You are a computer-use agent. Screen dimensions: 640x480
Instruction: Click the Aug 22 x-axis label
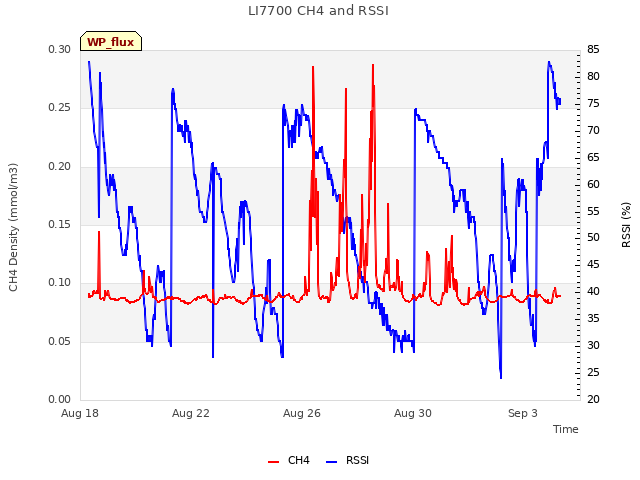pos(191,413)
